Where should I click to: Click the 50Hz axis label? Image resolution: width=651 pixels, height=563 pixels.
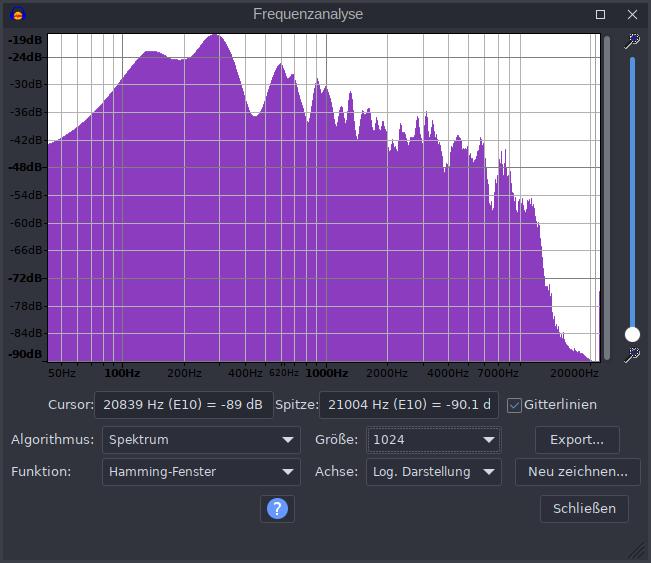(62, 373)
